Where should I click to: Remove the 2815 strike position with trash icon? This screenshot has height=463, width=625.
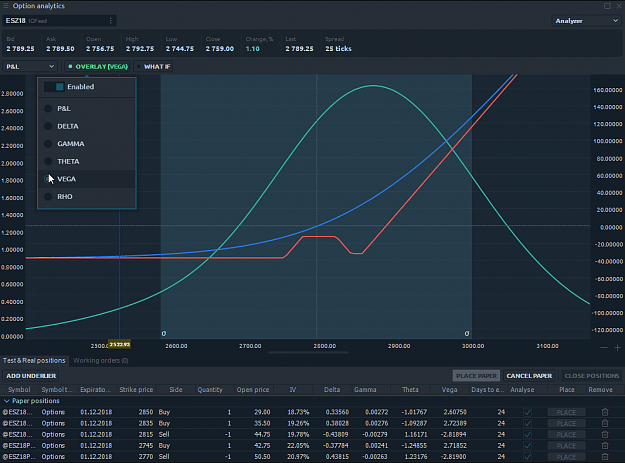(x=605, y=434)
